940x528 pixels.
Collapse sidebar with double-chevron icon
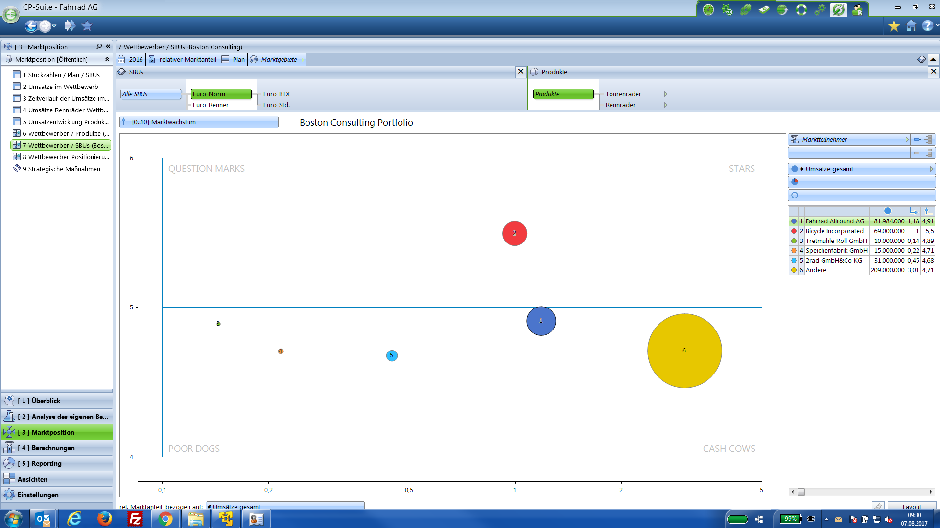click(x=108, y=46)
